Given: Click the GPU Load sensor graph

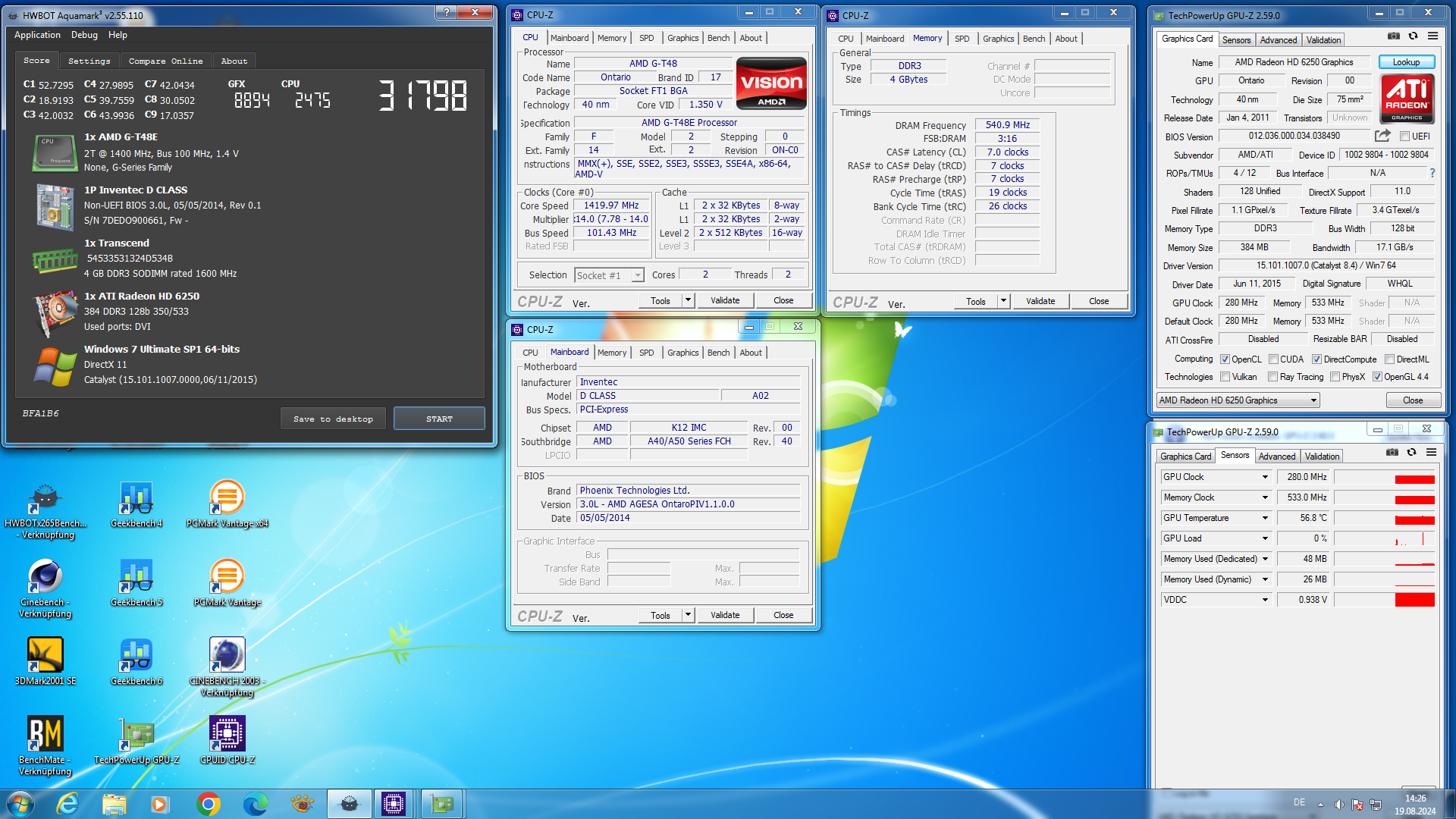Looking at the screenshot, I should point(1384,538).
